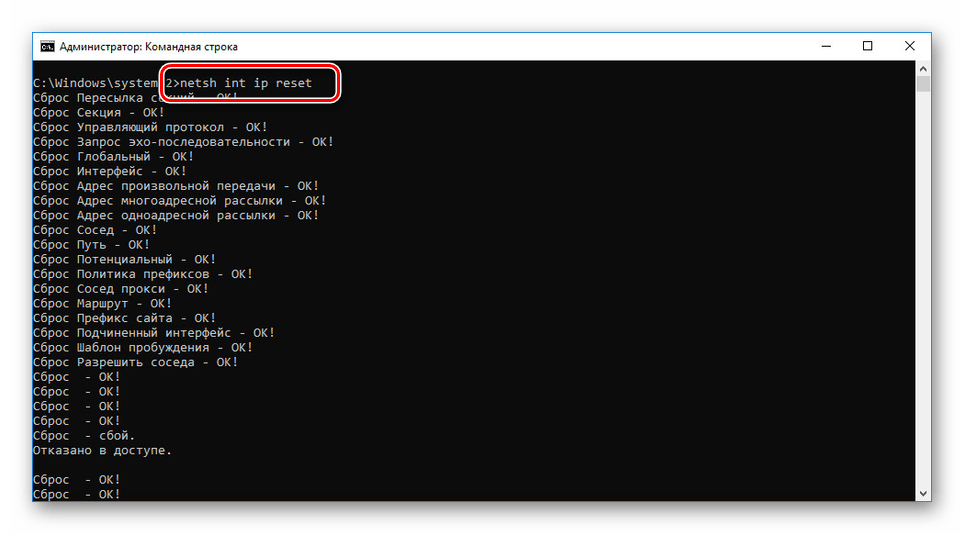Click the Command Prompt icon in title bar
Viewport: 964px width, 534px height.
[x=47, y=47]
